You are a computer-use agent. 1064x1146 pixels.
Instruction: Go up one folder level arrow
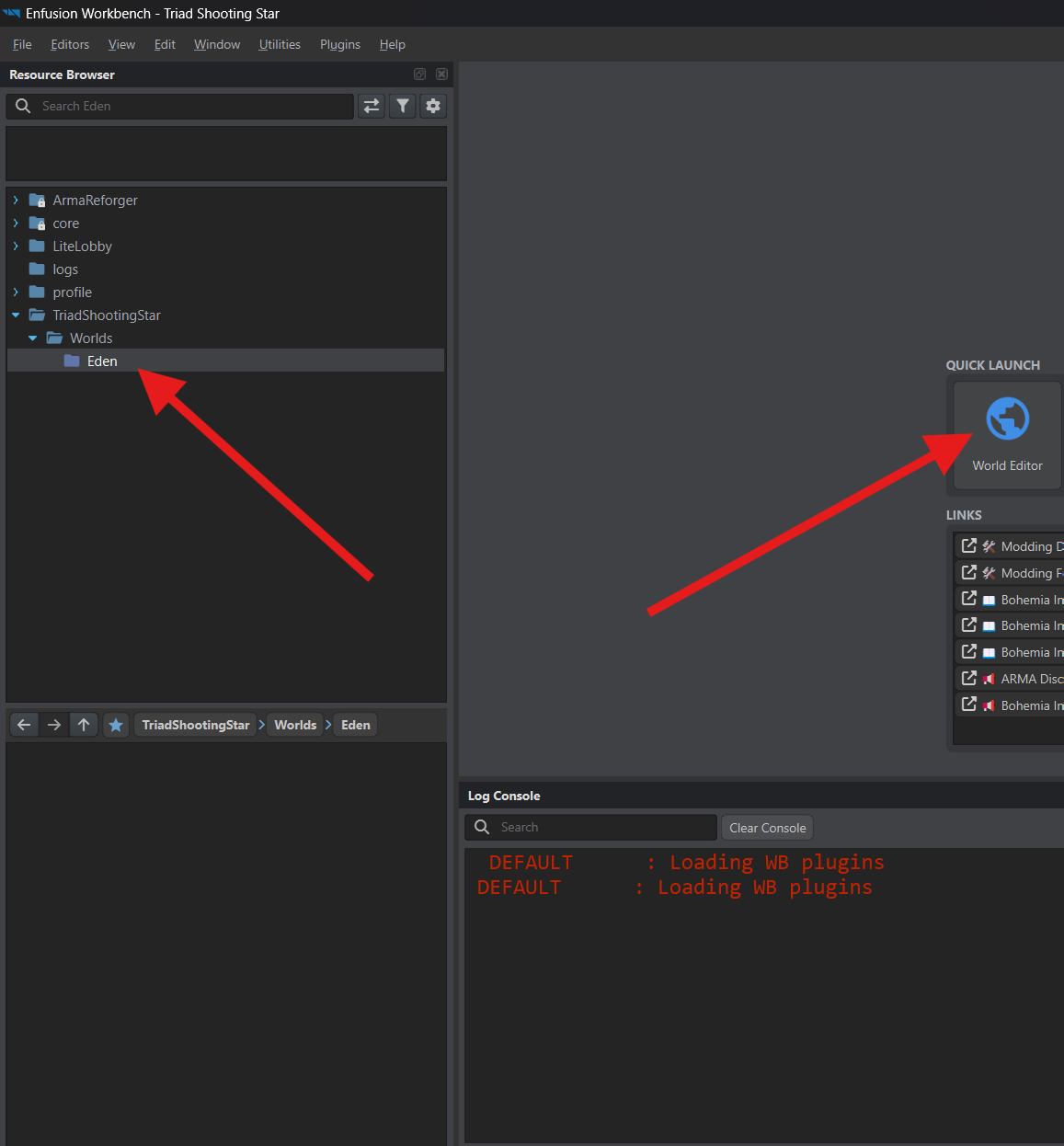point(84,725)
